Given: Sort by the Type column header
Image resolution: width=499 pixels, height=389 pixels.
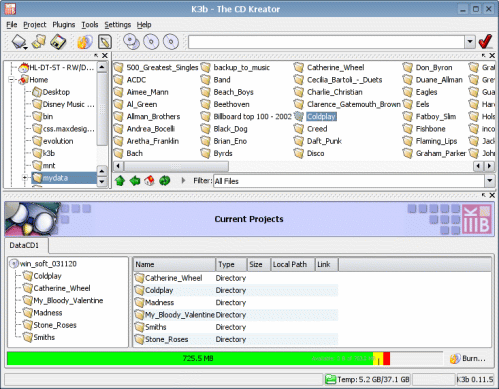Looking at the screenshot, I should click(x=231, y=264).
